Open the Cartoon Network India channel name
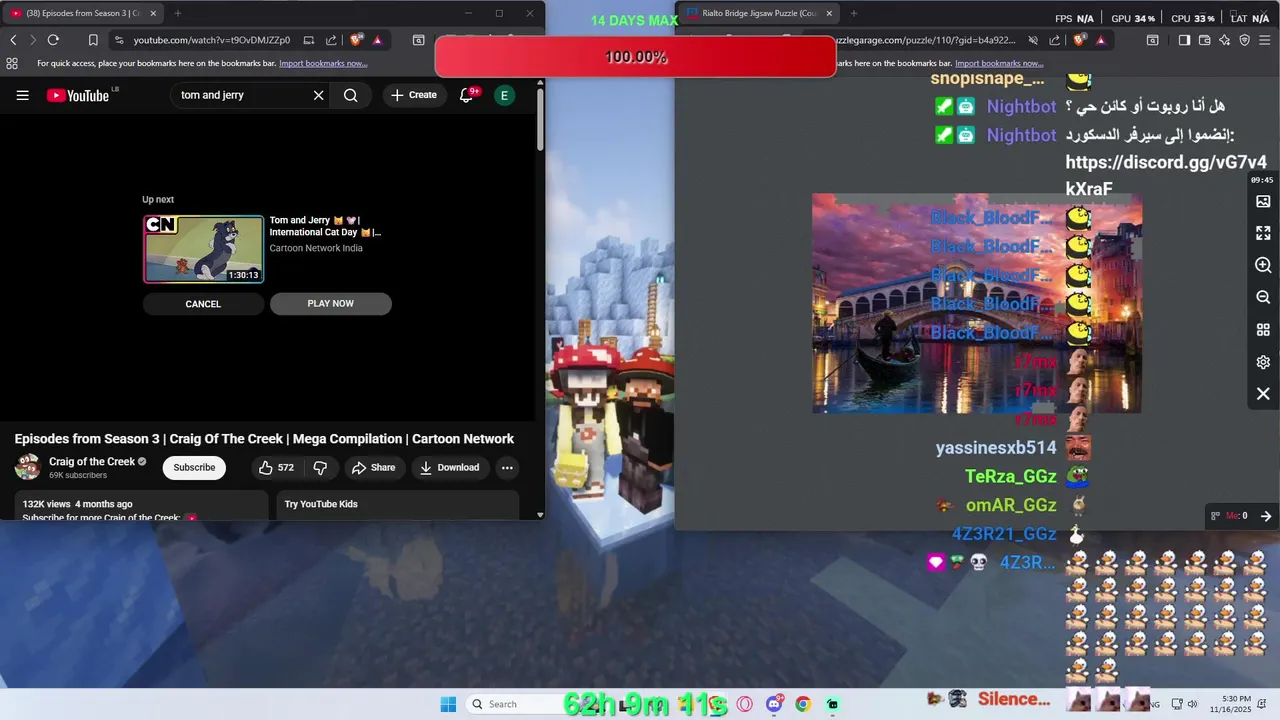This screenshot has width=1280, height=720. point(316,248)
